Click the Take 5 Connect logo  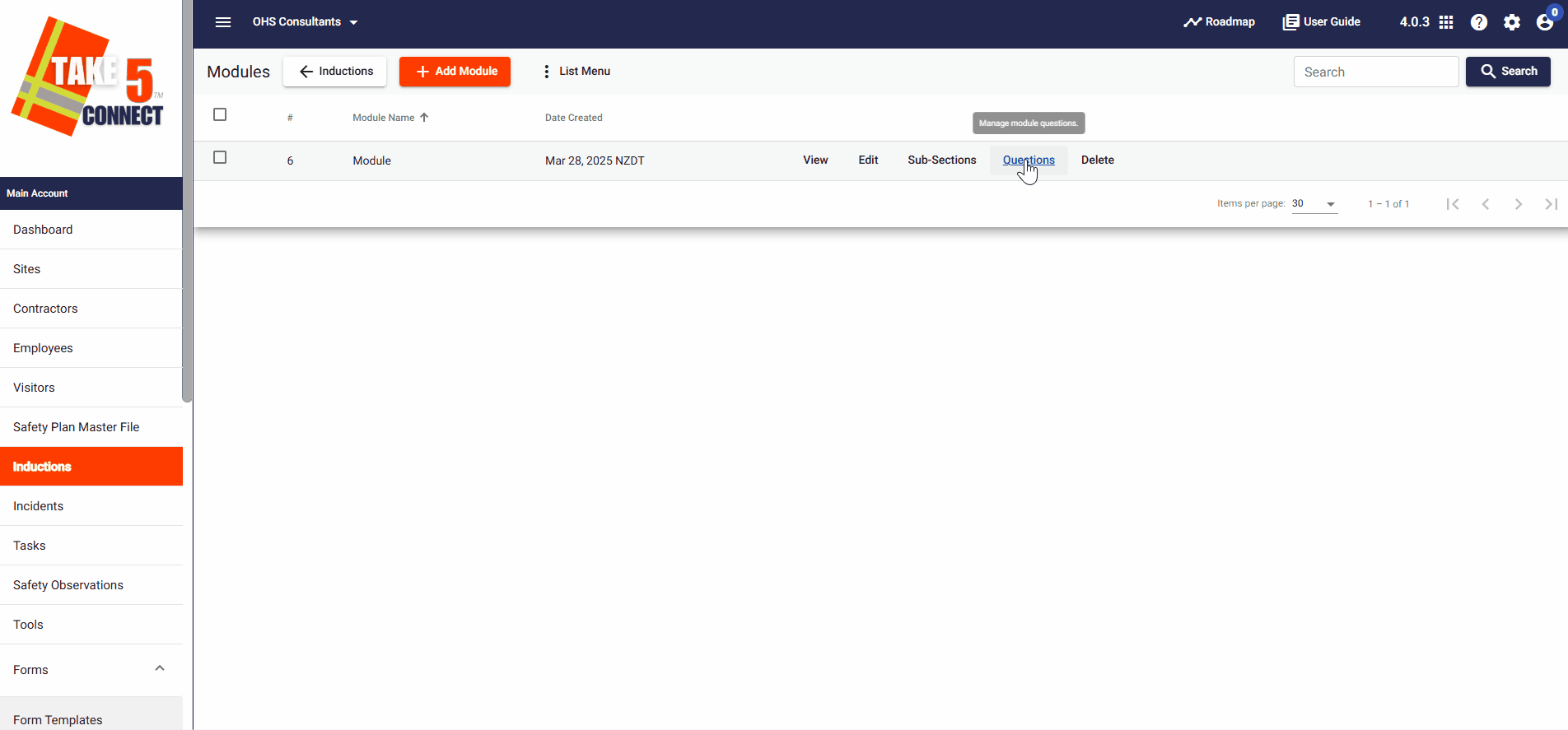88,77
